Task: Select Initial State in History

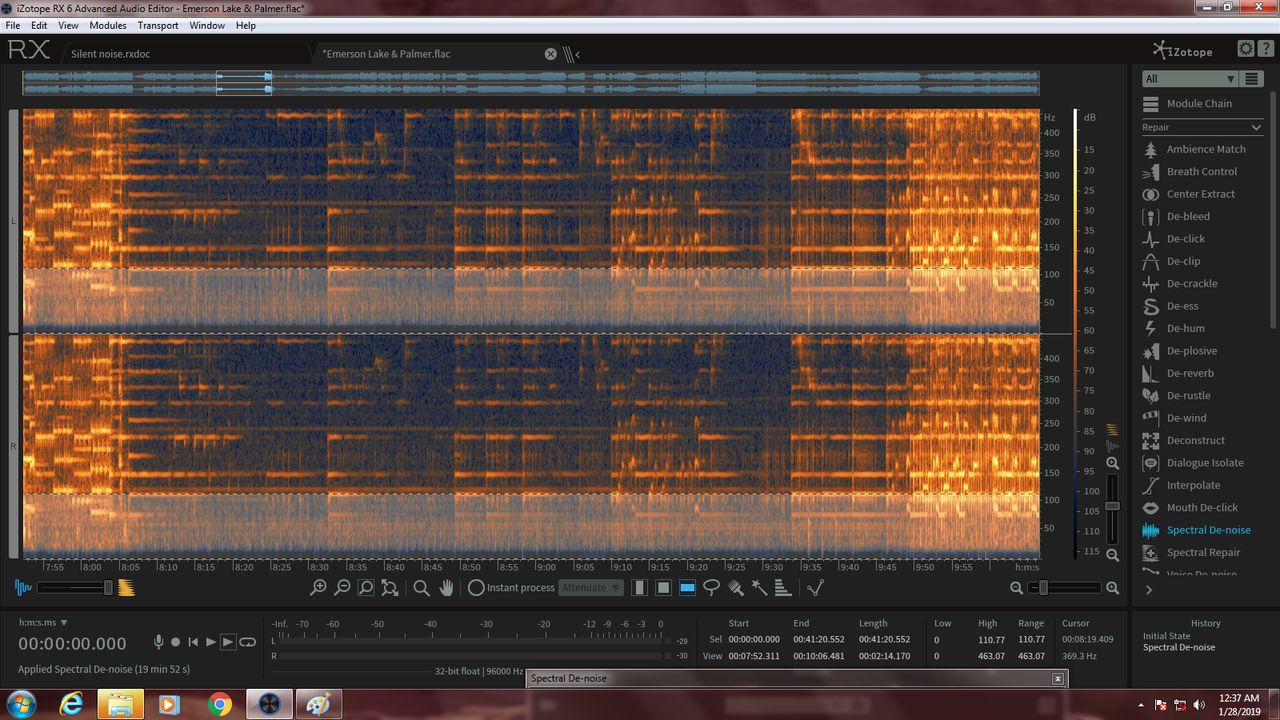Action: [1167, 636]
